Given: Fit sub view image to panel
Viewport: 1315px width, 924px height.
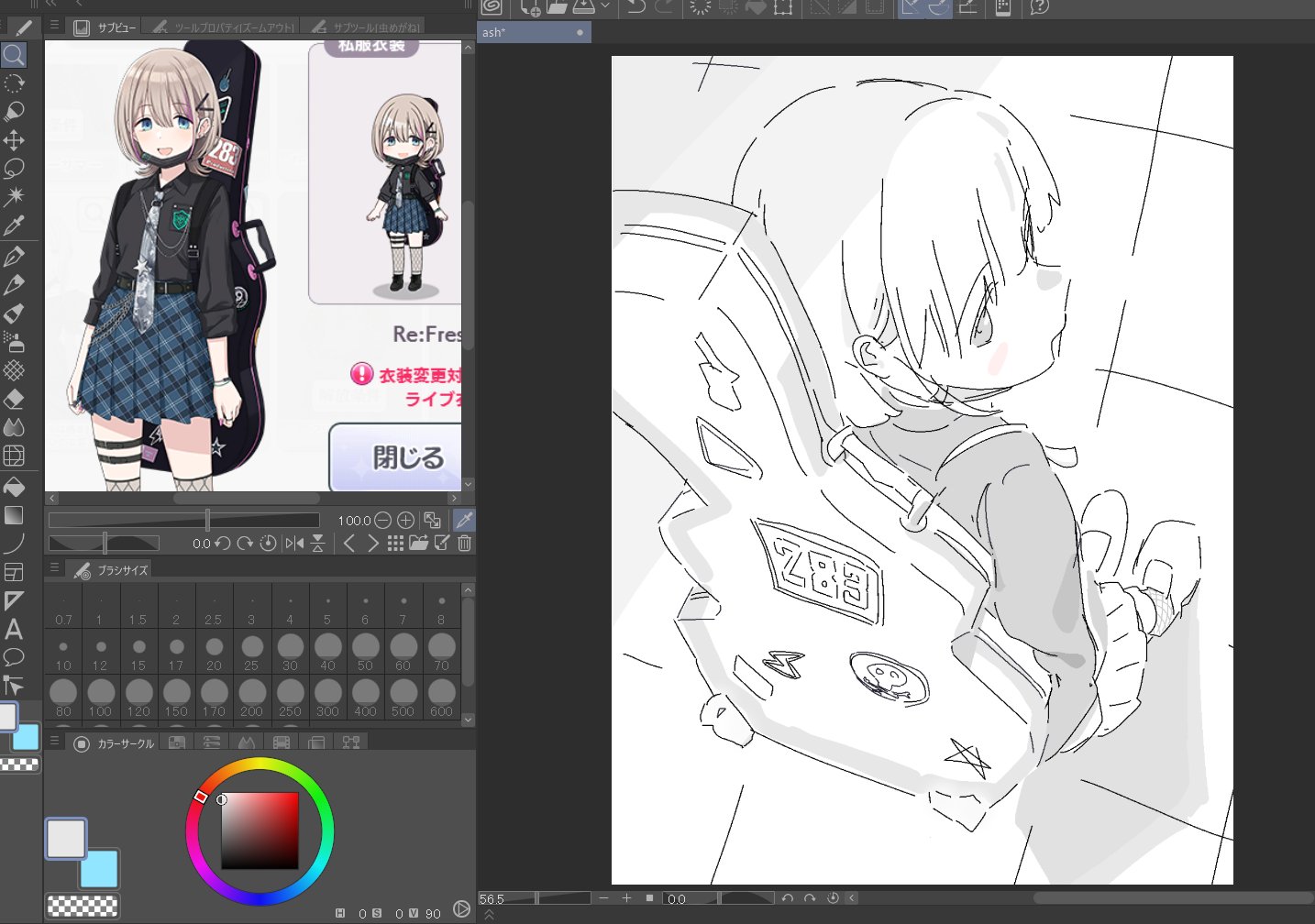Looking at the screenshot, I should (x=433, y=520).
